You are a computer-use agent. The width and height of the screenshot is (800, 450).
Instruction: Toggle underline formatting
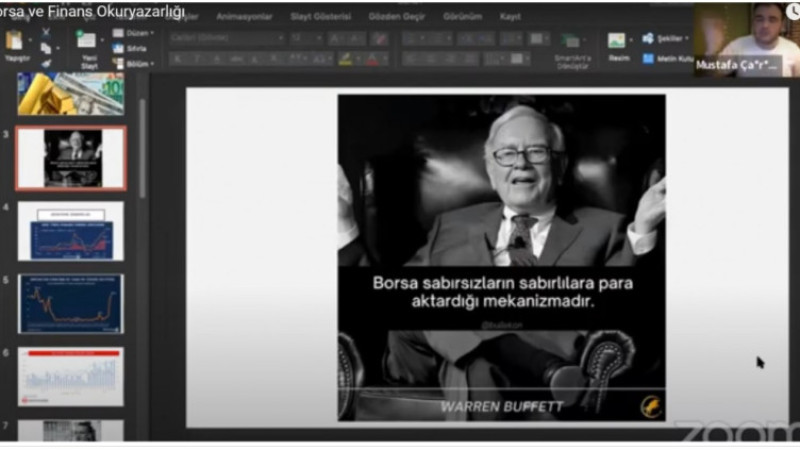pos(217,59)
